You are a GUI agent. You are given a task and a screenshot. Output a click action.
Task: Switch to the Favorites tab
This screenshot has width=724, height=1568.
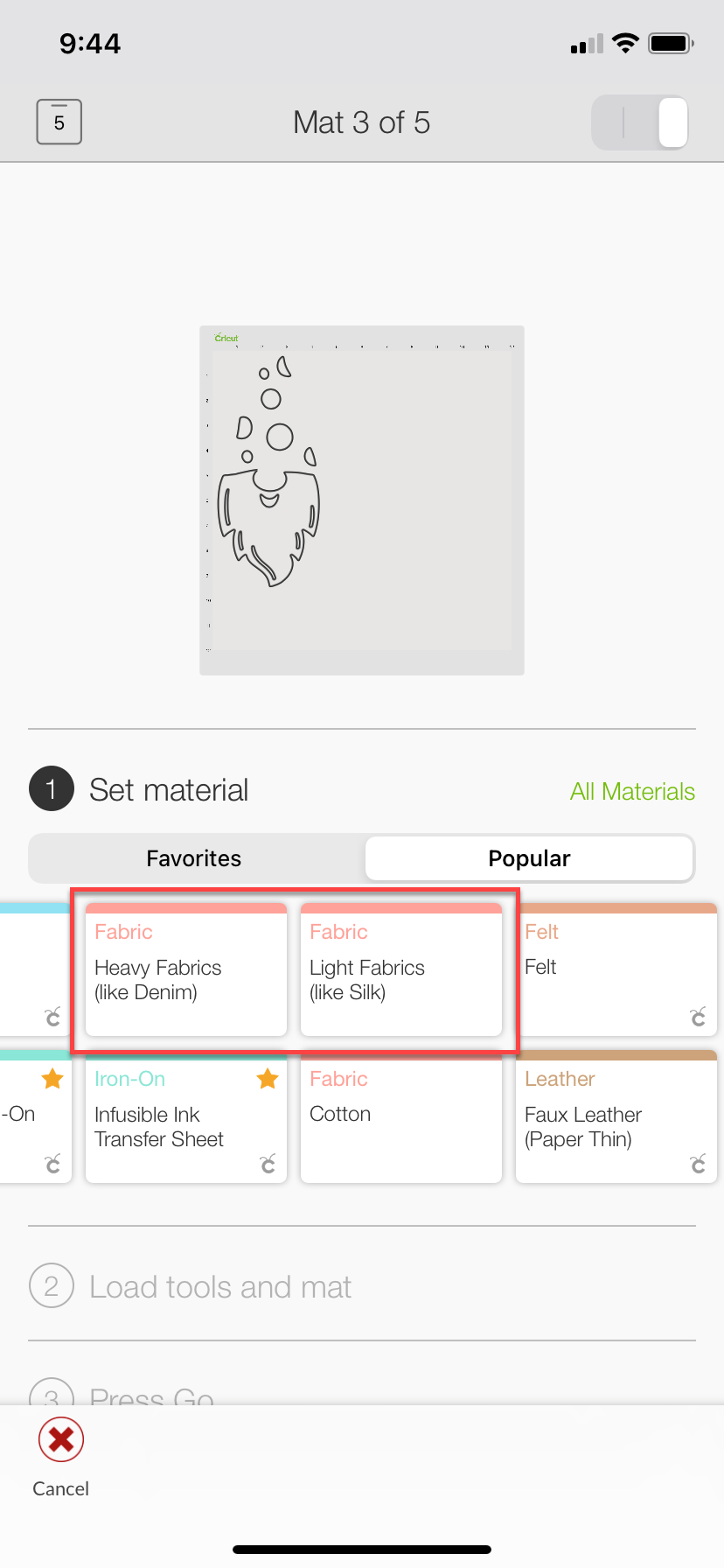[x=193, y=858]
